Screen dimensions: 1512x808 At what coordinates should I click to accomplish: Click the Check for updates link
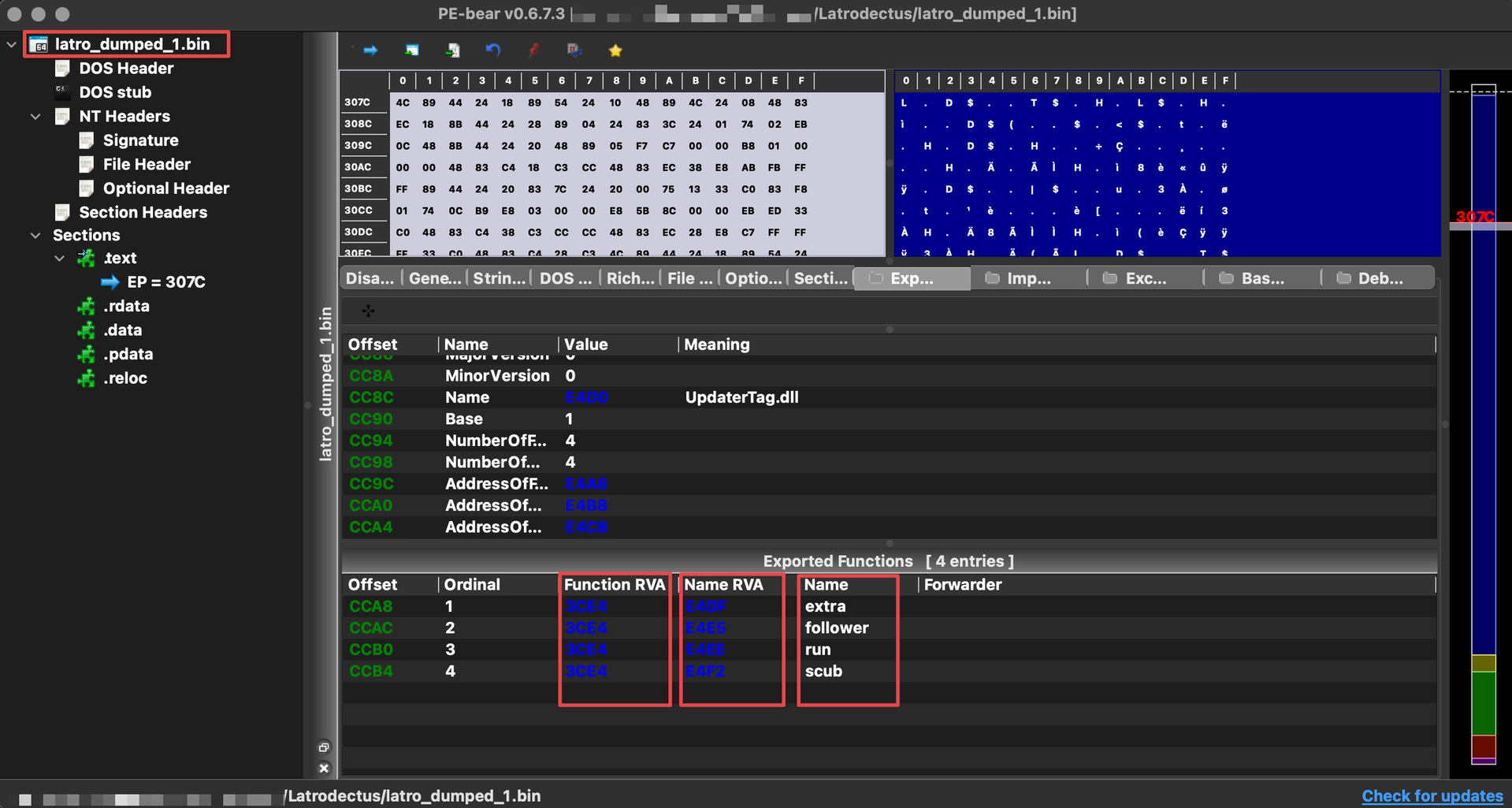pos(1432,795)
